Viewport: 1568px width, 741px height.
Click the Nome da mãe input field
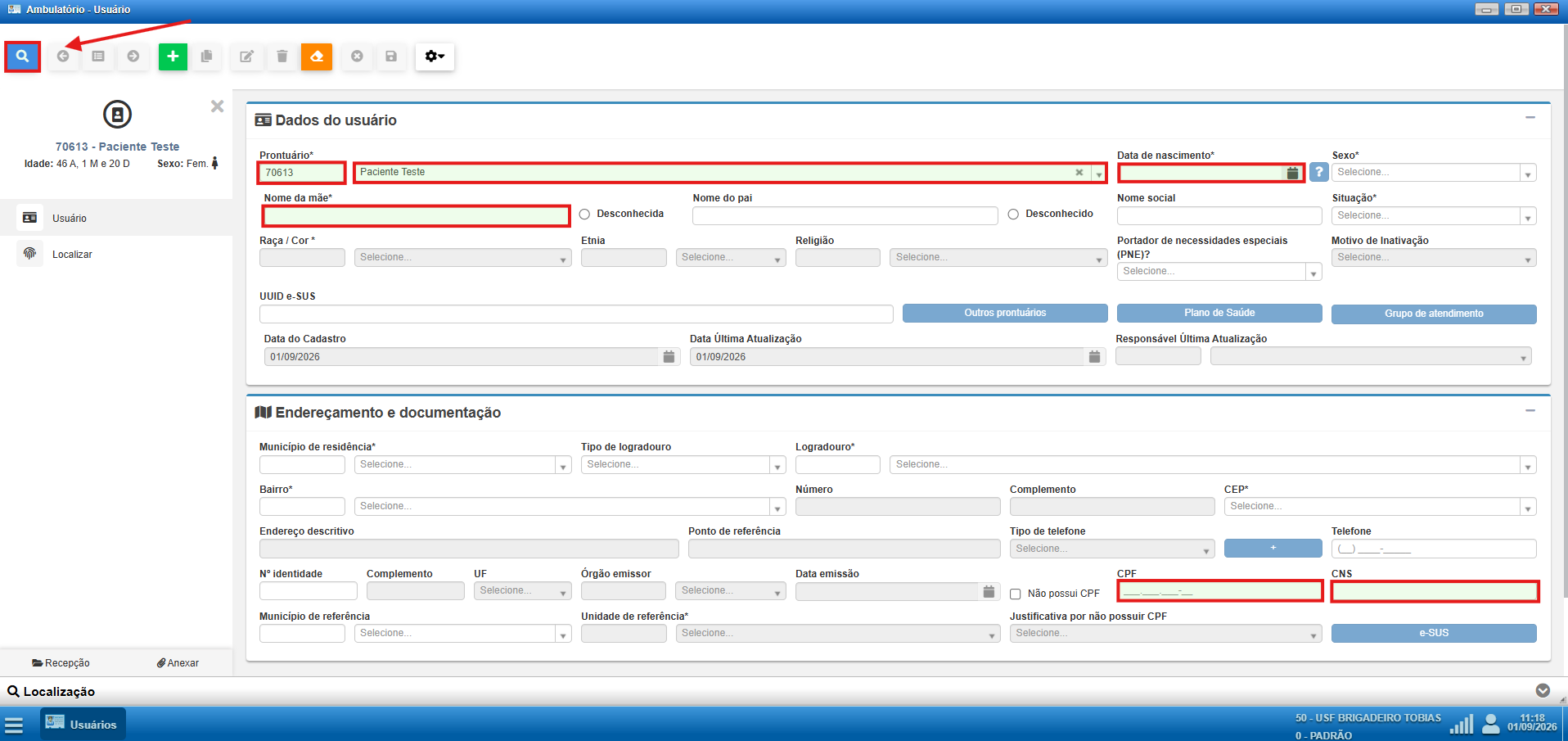416,216
